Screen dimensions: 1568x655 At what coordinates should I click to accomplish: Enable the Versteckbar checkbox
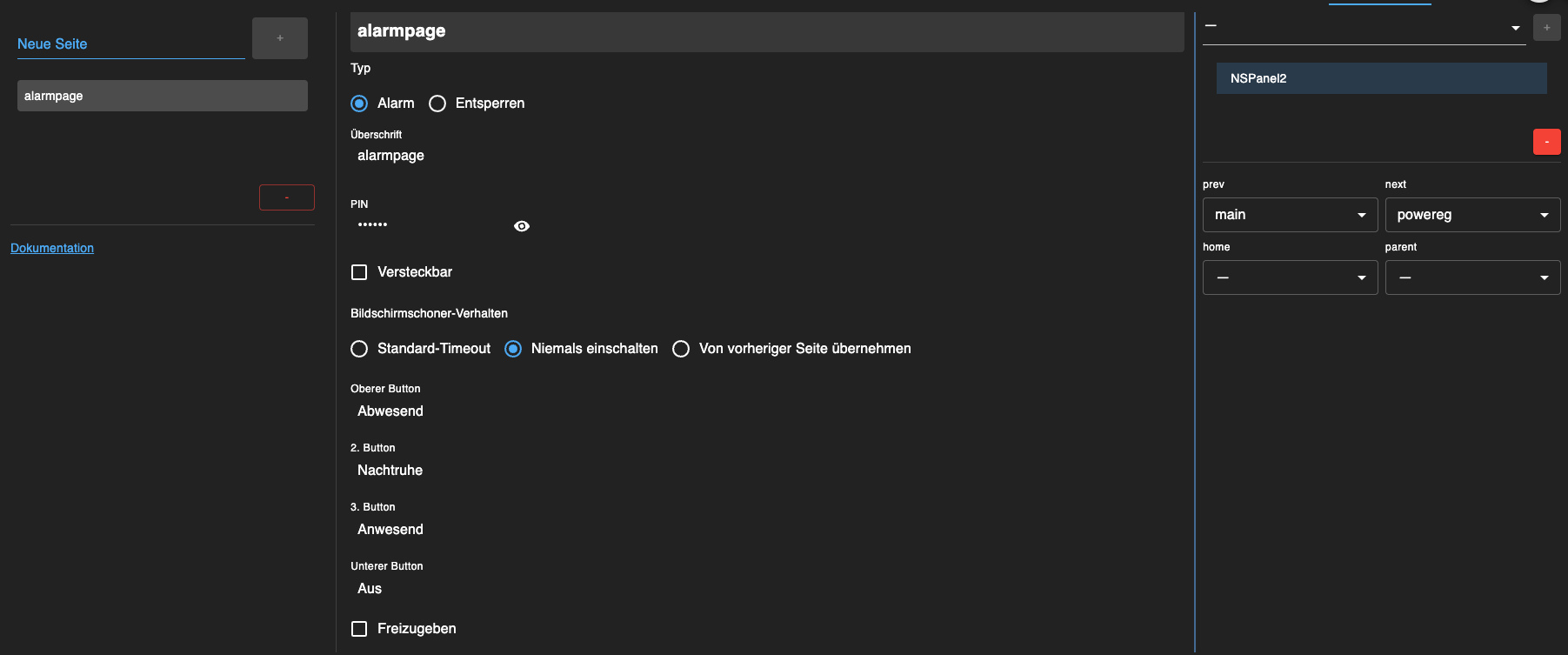pyautogui.click(x=359, y=272)
